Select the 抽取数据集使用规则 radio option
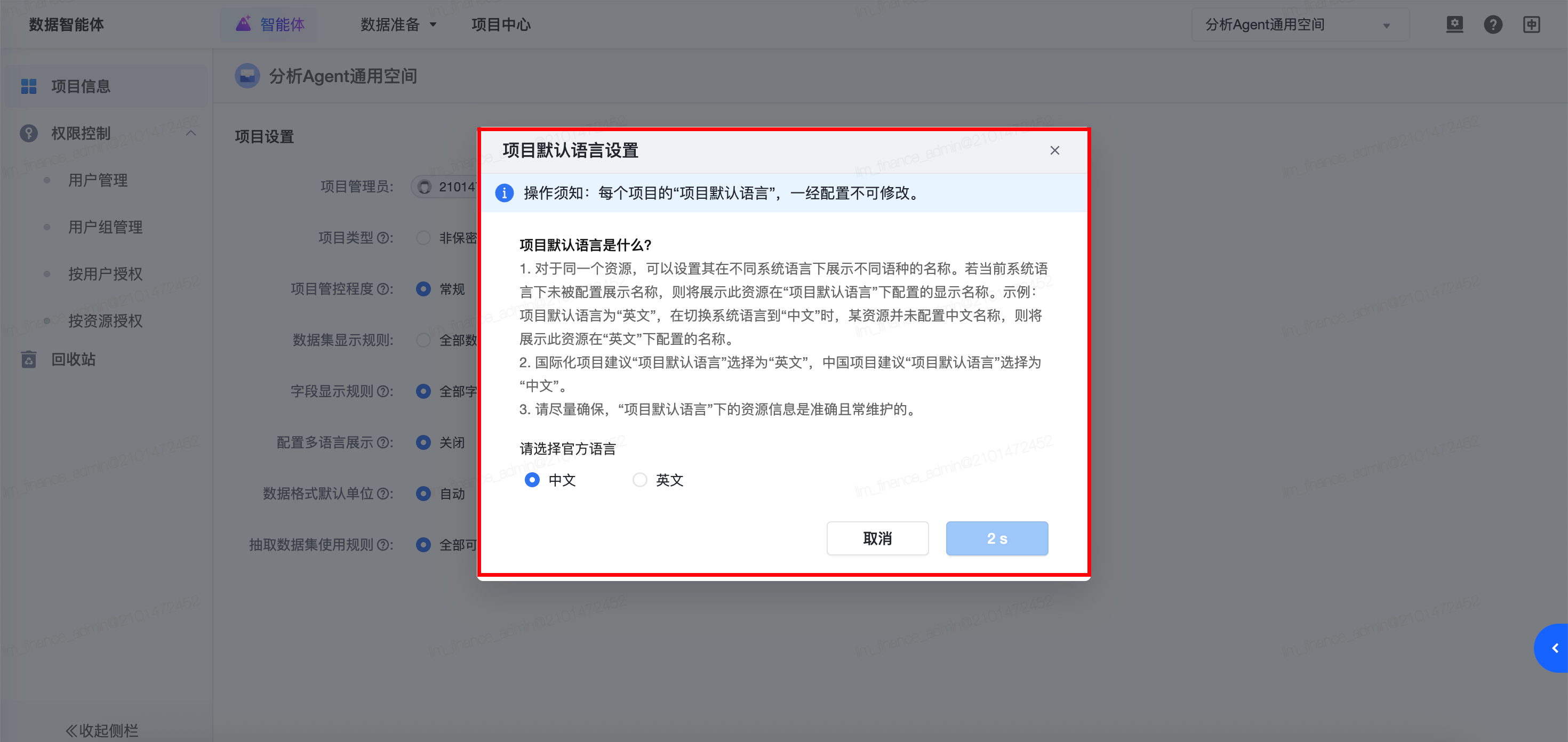 pyautogui.click(x=423, y=544)
